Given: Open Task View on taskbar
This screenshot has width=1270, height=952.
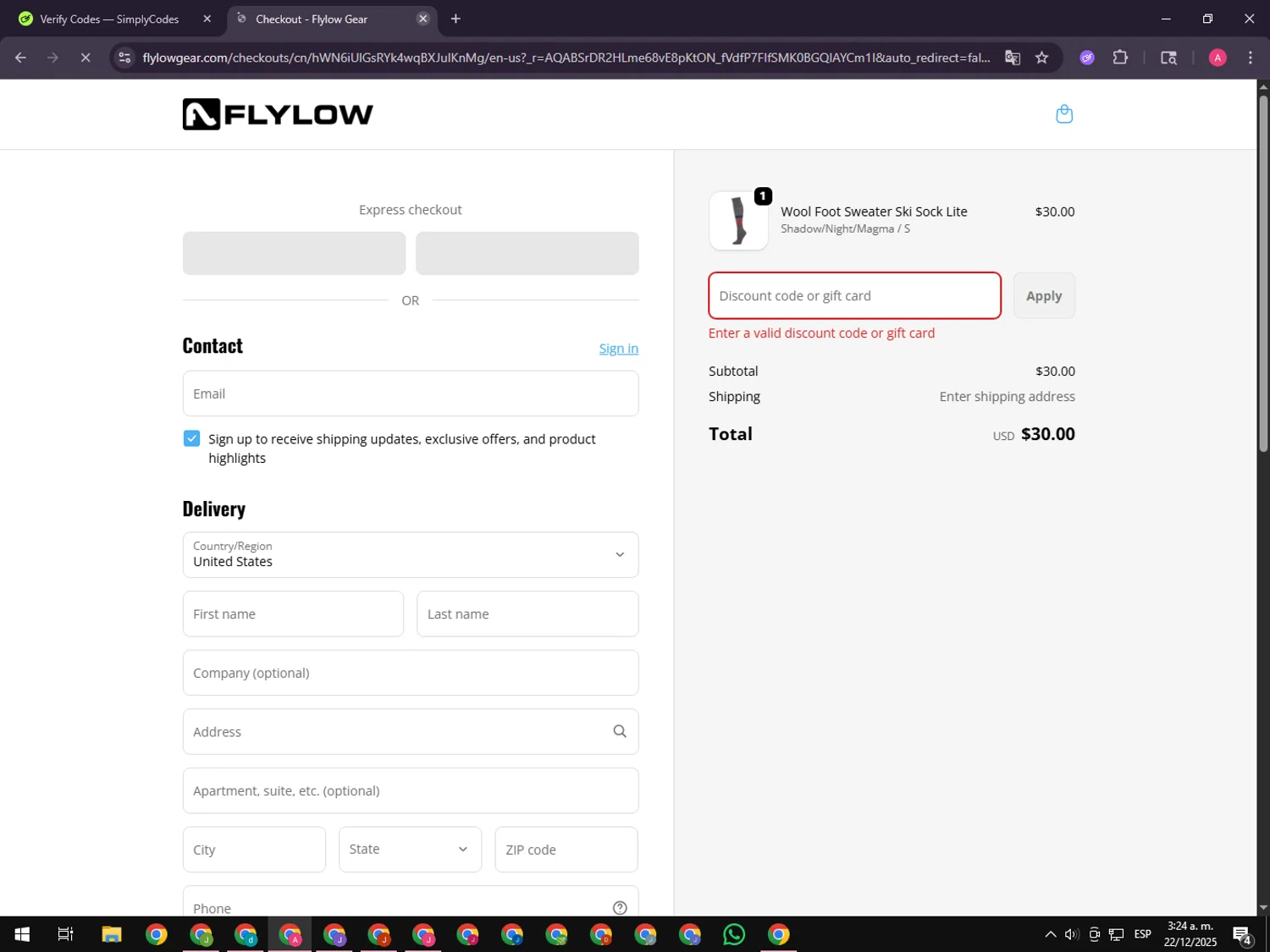Looking at the screenshot, I should coord(66,934).
